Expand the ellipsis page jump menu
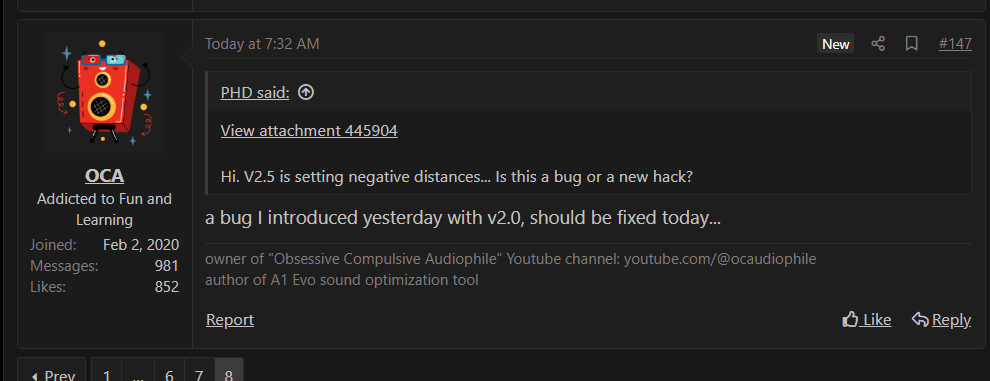 (x=138, y=373)
